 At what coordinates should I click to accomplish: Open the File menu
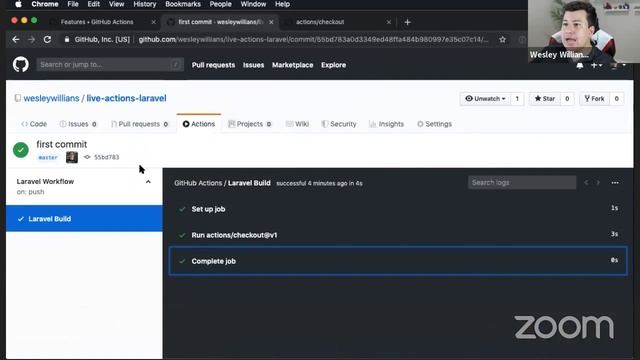click(x=73, y=4)
